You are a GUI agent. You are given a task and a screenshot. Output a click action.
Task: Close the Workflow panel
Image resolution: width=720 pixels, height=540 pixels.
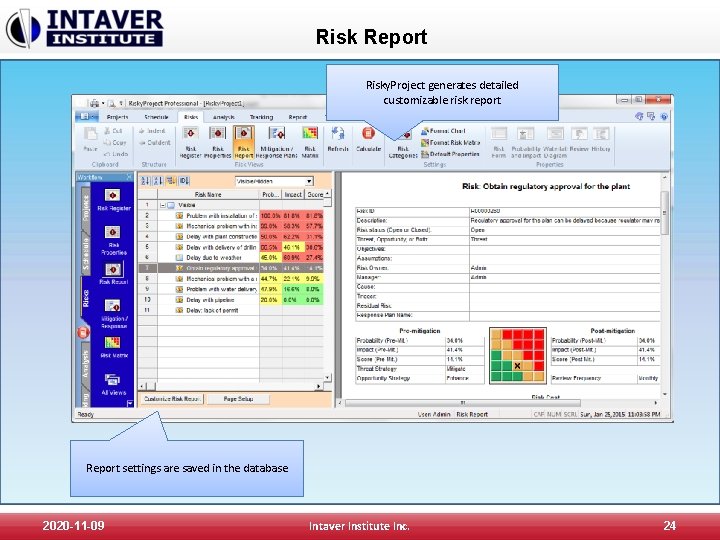(x=129, y=177)
